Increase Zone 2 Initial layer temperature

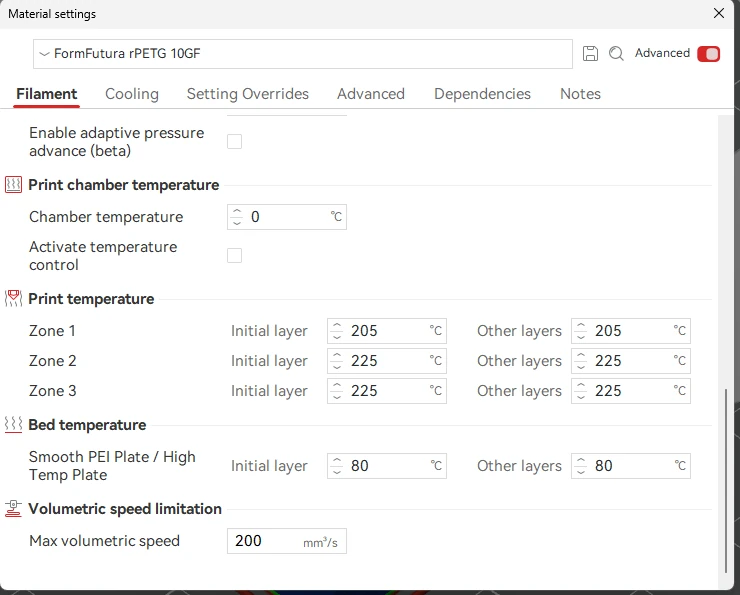click(336, 356)
